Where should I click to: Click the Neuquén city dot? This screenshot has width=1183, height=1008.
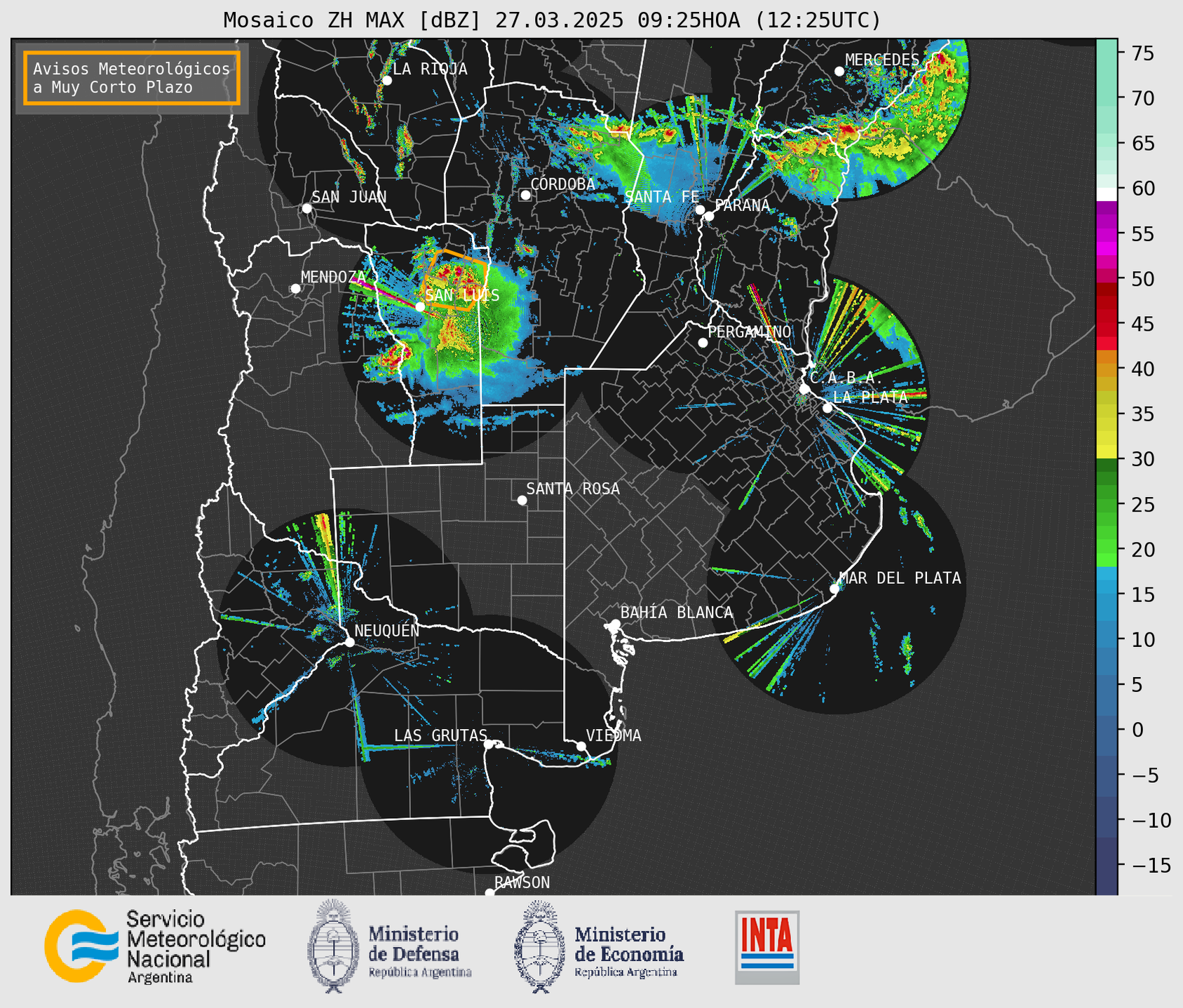(350, 642)
